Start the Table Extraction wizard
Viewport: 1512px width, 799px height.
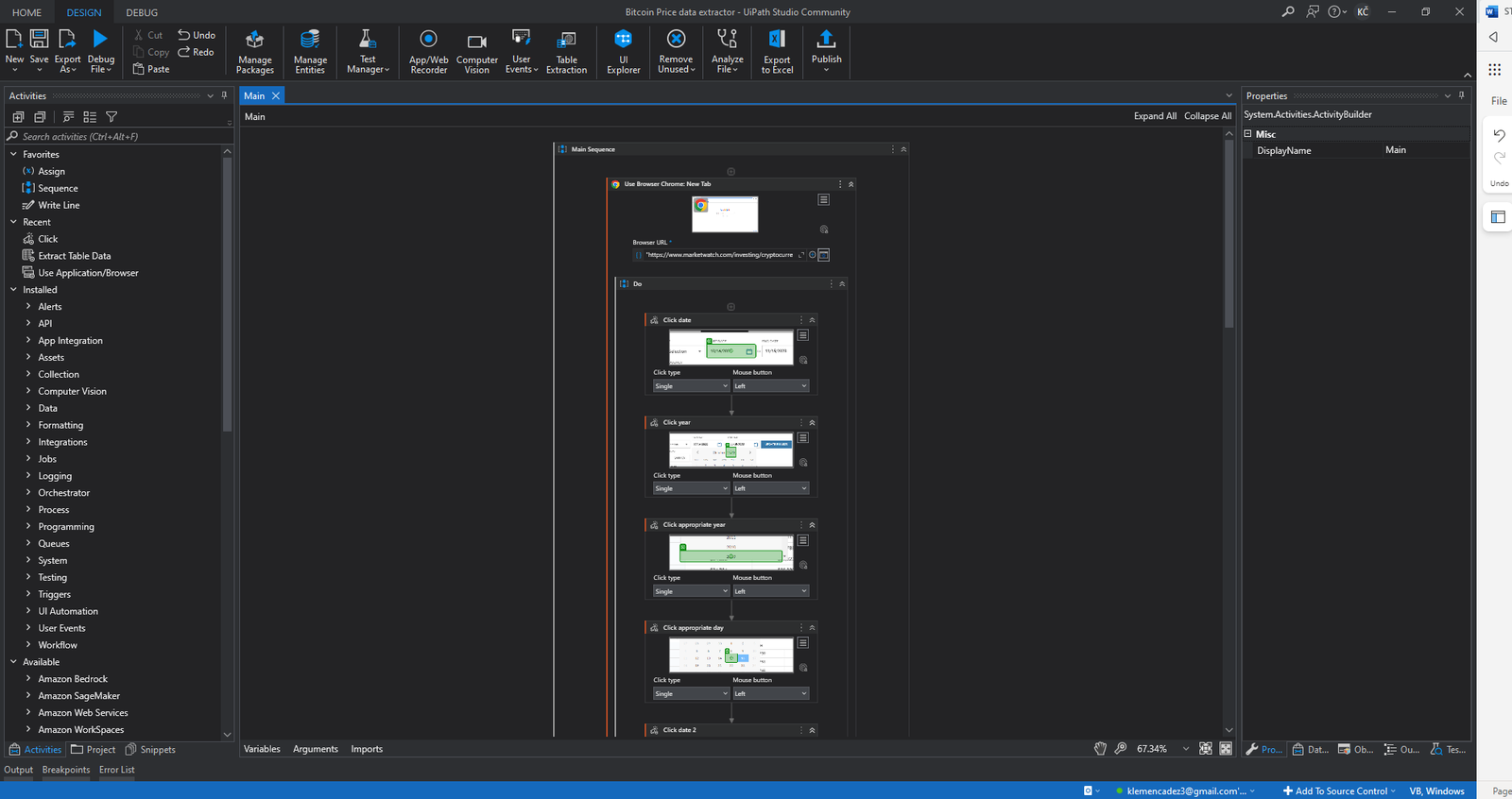[x=566, y=52]
